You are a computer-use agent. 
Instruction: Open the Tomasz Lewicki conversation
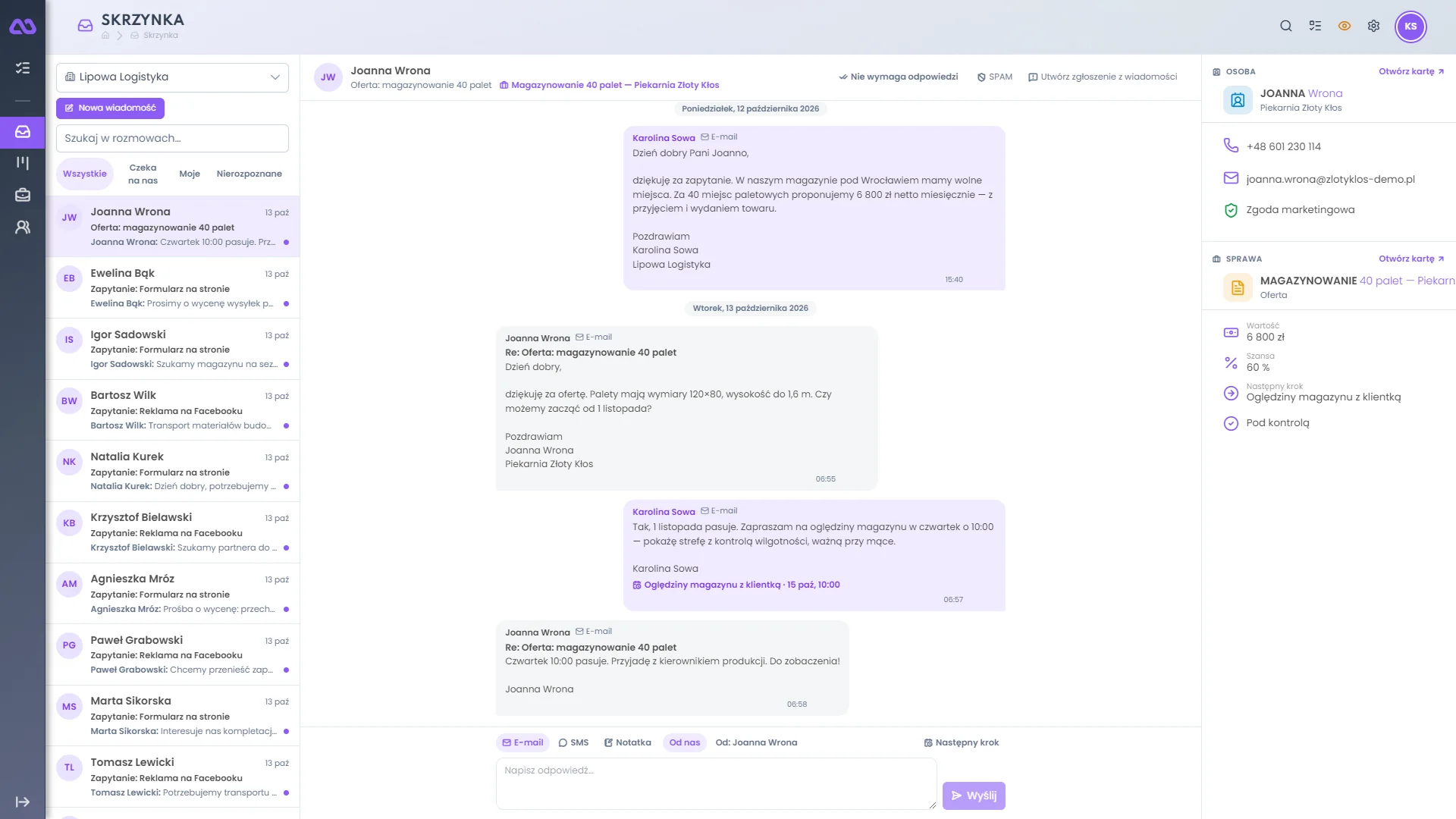[x=173, y=777]
